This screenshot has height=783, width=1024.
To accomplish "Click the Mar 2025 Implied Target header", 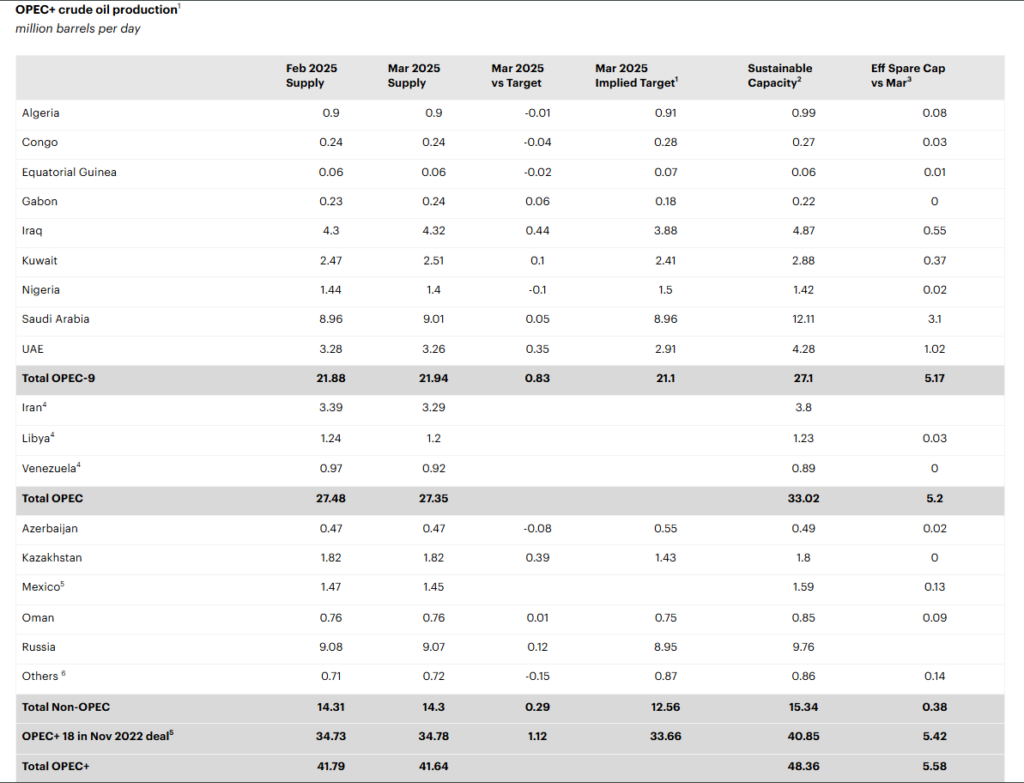I will point(637,76).
